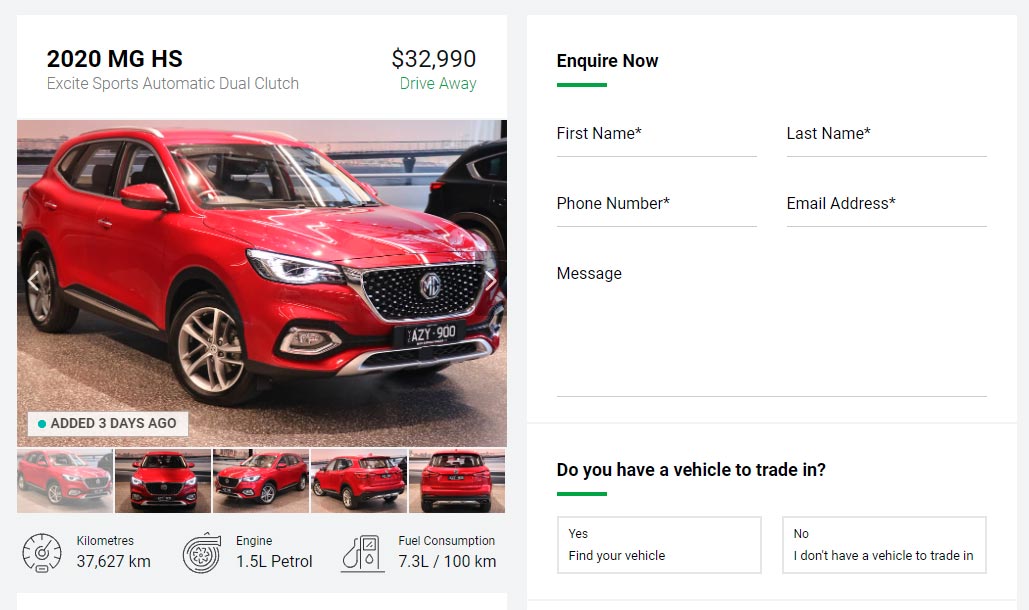Click the fuel pump consumption icon
This screenshot has height=610, width=1029.
tap(362, 553)
